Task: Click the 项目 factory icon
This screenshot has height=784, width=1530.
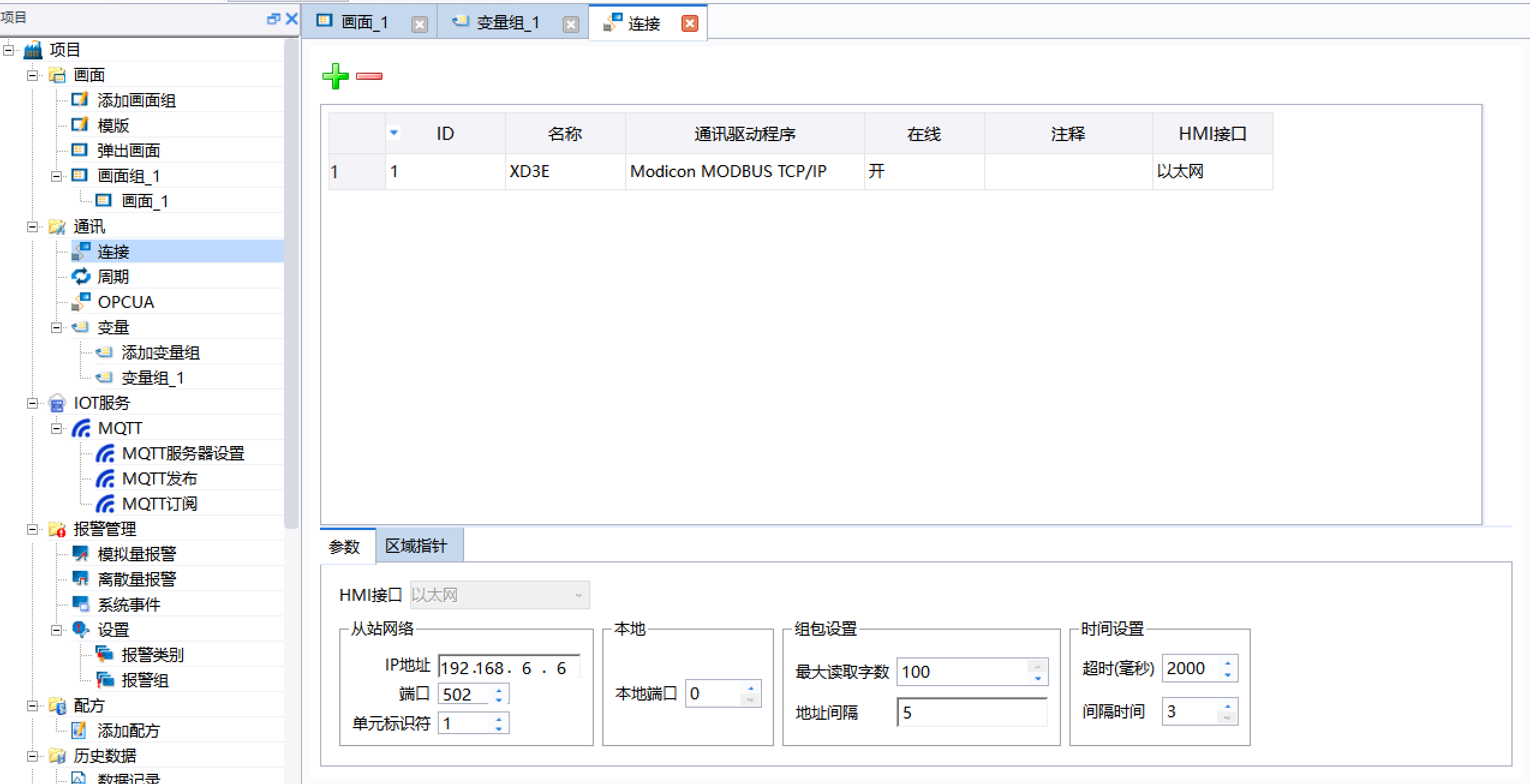Action: coord(33,50)
